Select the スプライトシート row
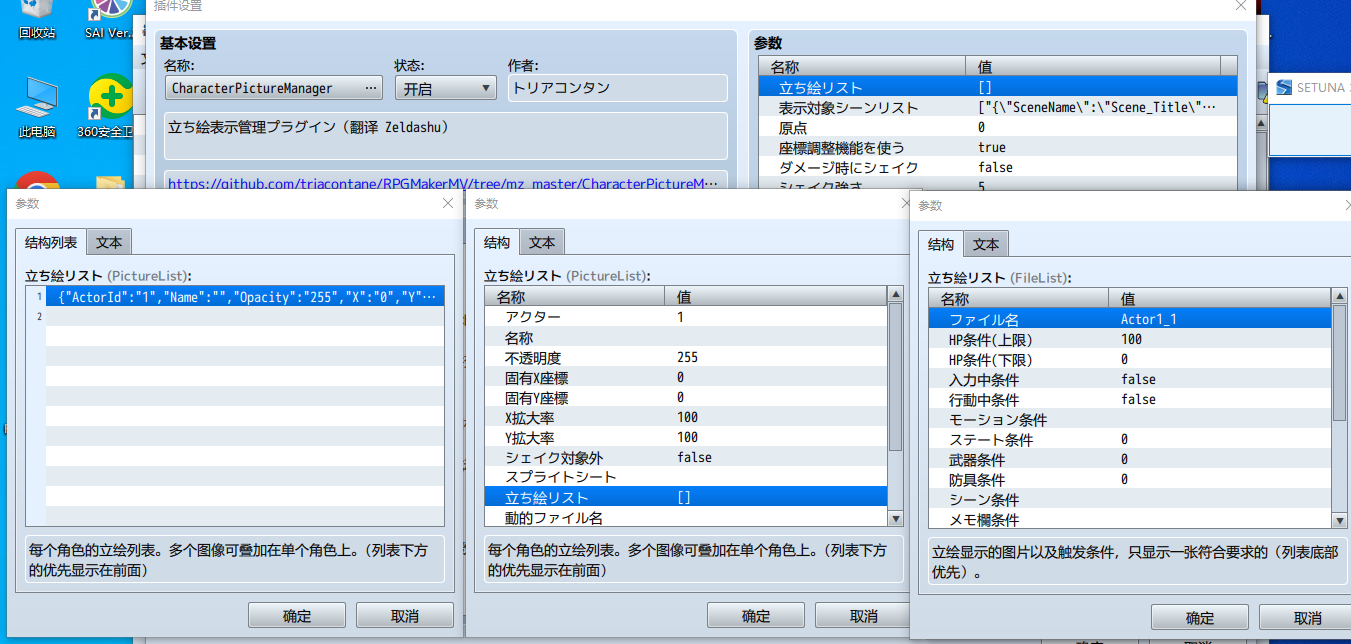Image resolution: width=1351 pixels, height=644 pixels. tap(686, 477)
